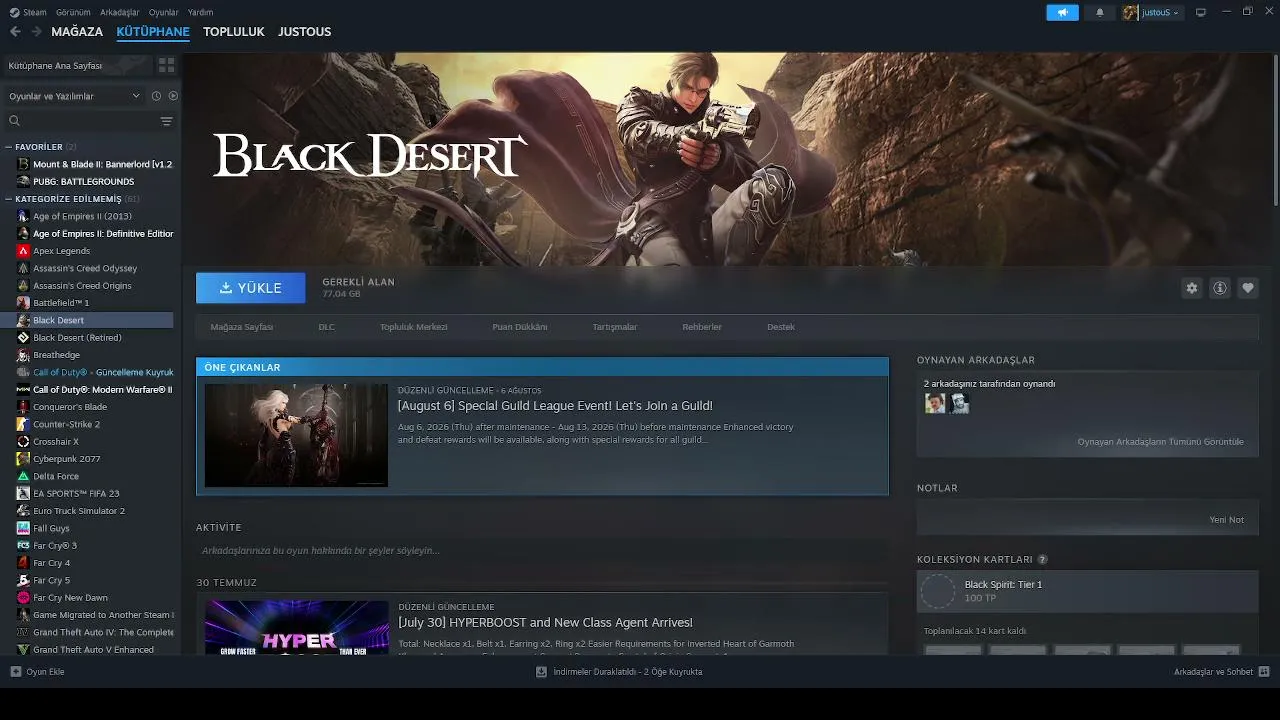Click Oynayan Arkadaşların Tümünü Görüntüle

[1161, 442]
